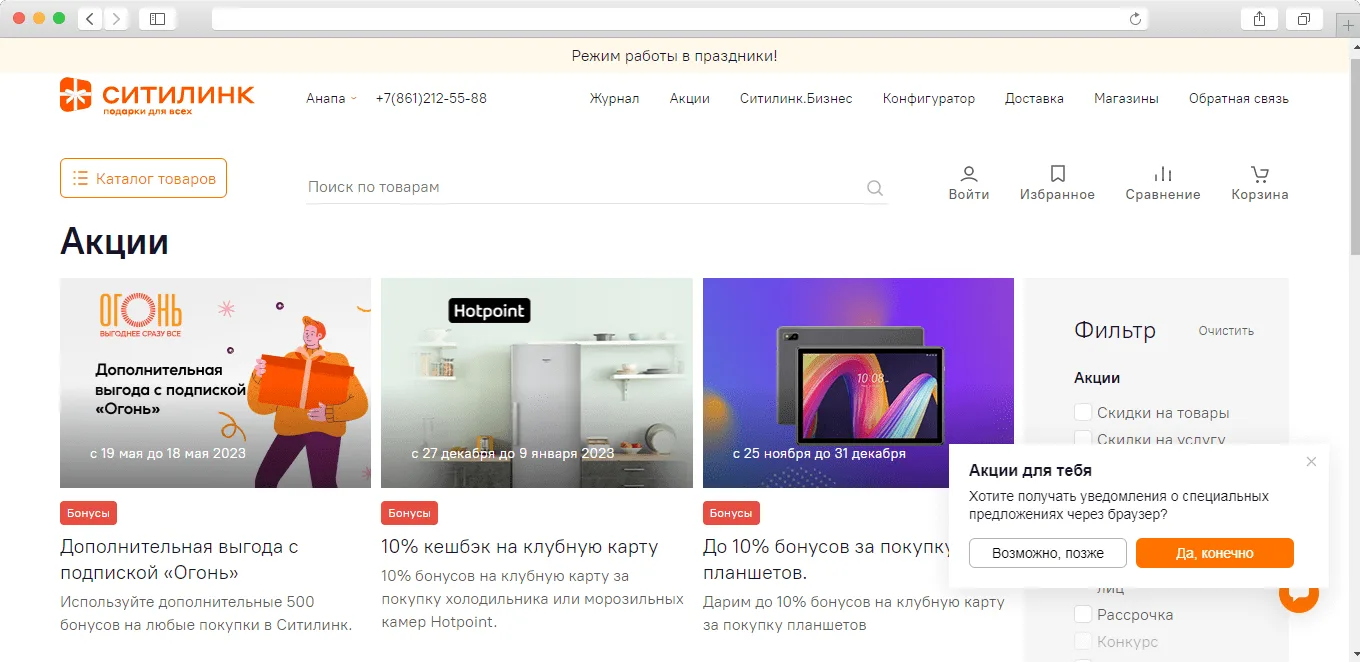This screenshot has height=662, width=1360.
Task: Click the Возможно, позже button
Action: pyautogui.click(x=1048, y=553)
